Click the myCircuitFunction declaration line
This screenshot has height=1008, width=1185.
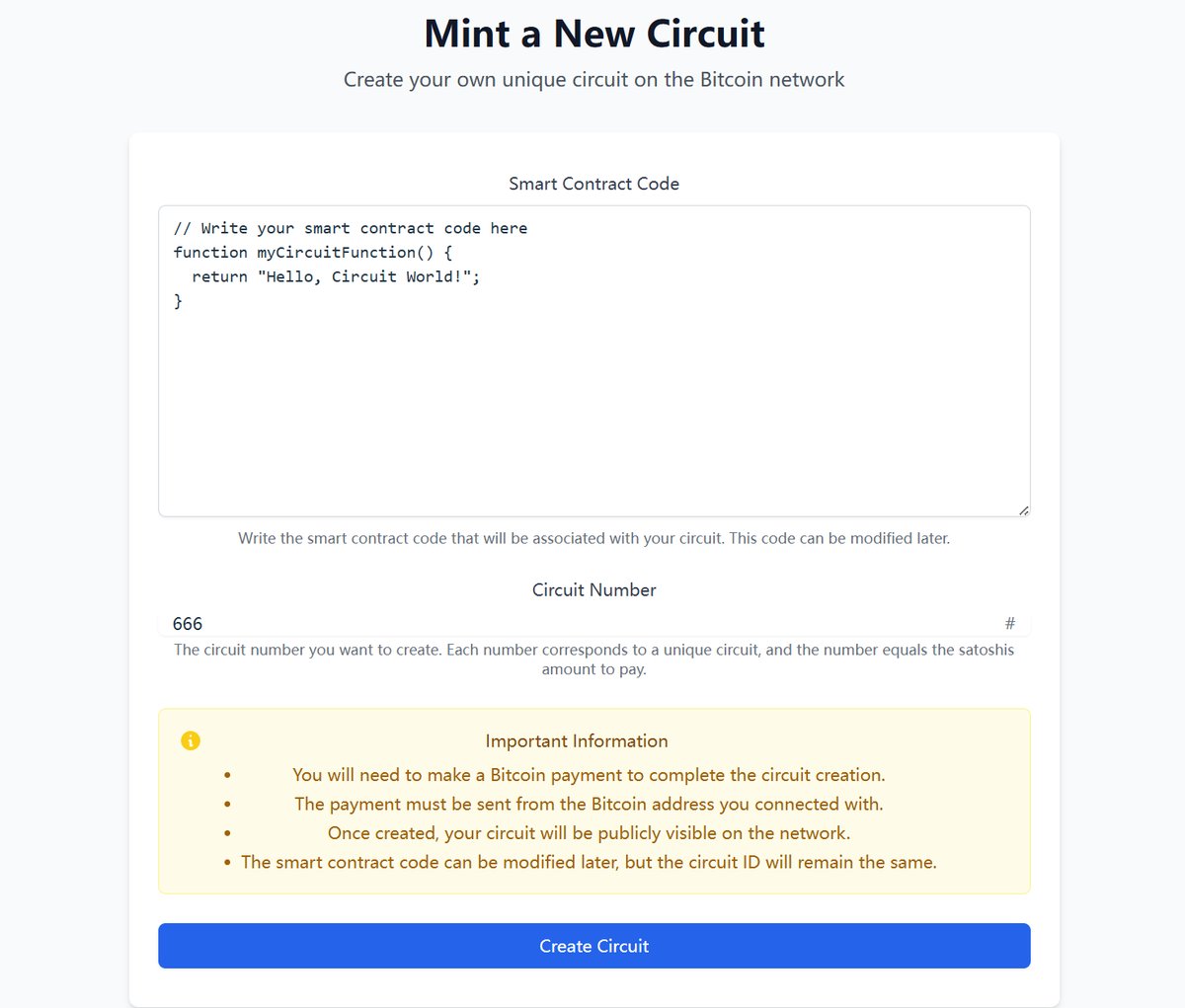(x=313, y=253)
